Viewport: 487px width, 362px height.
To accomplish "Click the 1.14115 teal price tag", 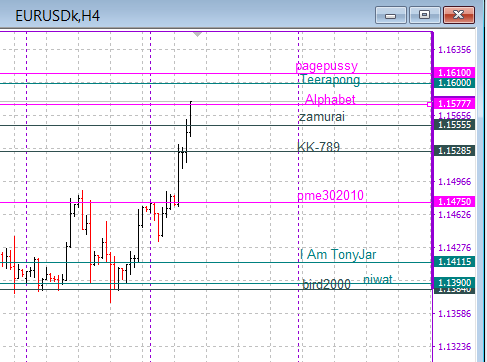I will [454, 262].
